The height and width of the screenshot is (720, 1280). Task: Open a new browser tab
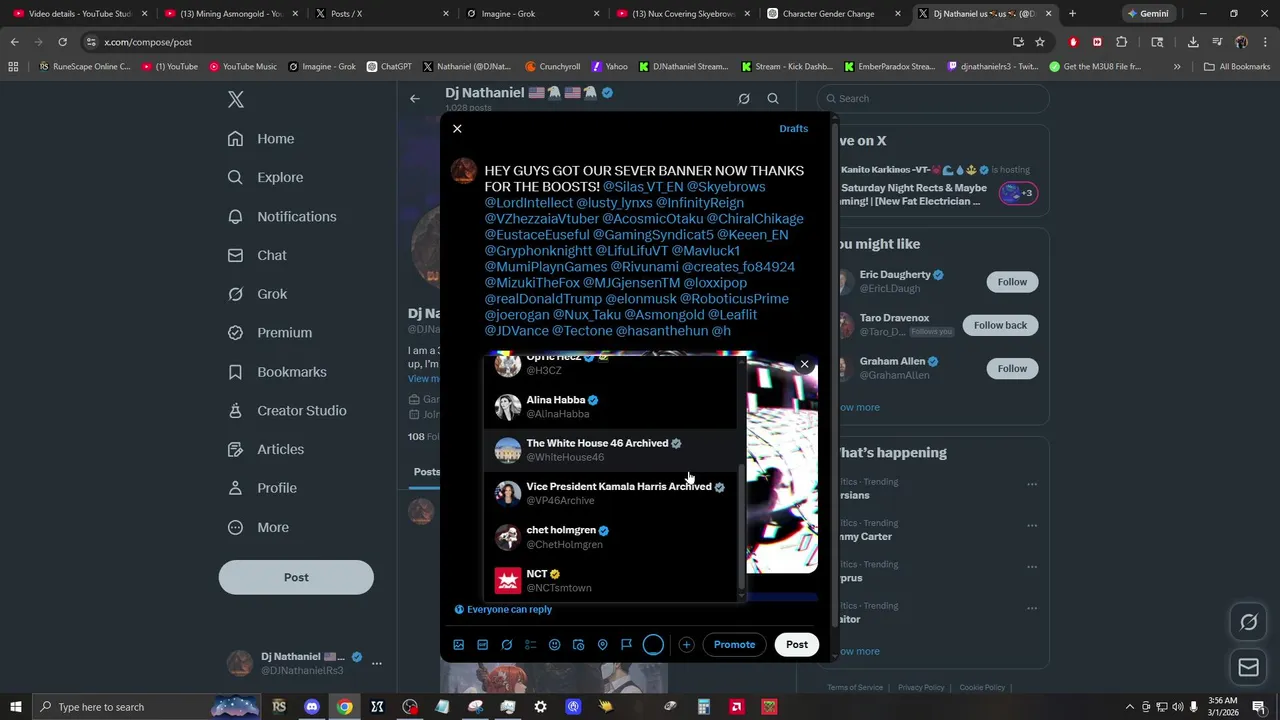tap(1072, 14)
